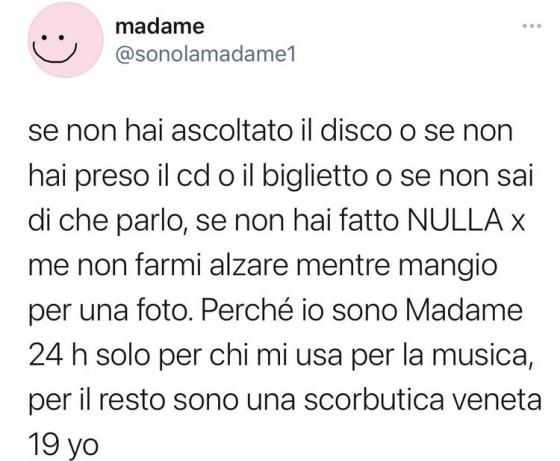Click the word foto in the tweet

(x=162, y=310)
